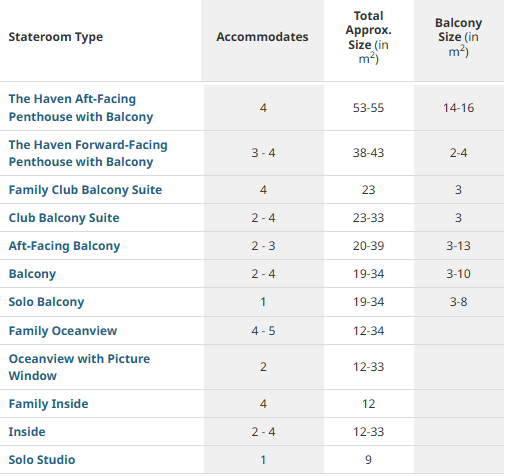Click the Stateroom Type column header

56,37
